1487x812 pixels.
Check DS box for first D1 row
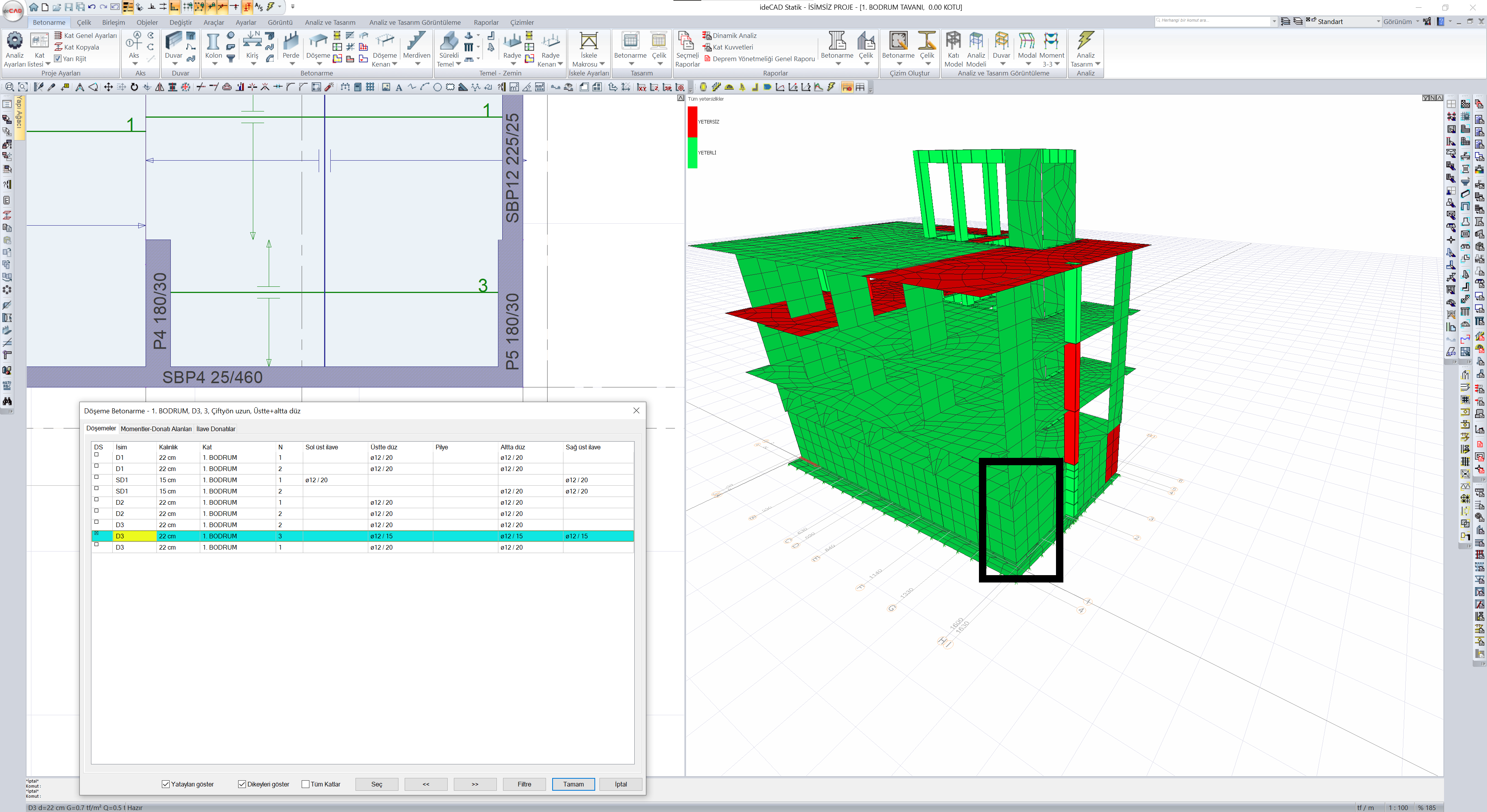96,455
